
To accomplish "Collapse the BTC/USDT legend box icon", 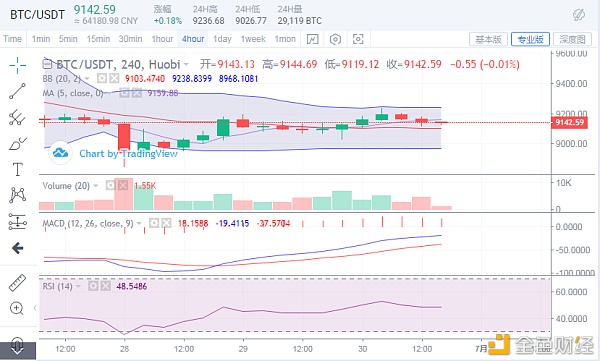I will pos(47,64).
